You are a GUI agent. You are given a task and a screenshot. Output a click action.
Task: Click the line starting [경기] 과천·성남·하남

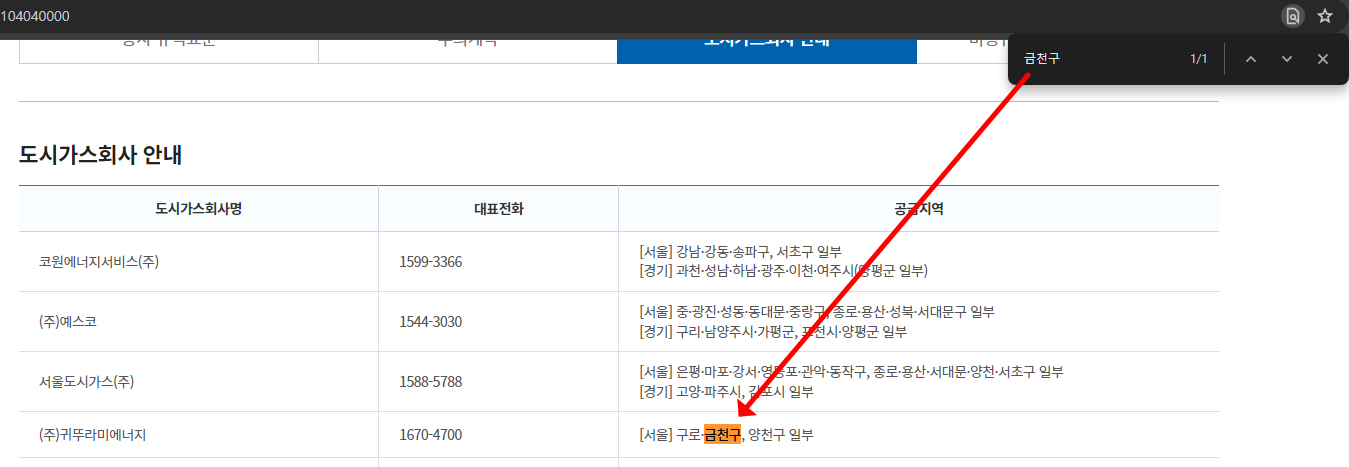click(784, 271)
